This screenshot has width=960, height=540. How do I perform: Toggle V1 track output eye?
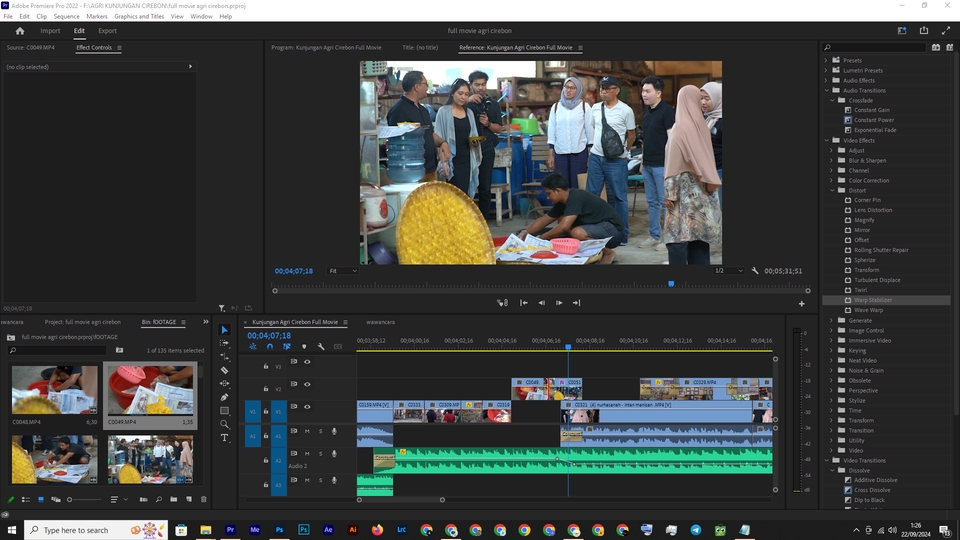click(307, 407)
